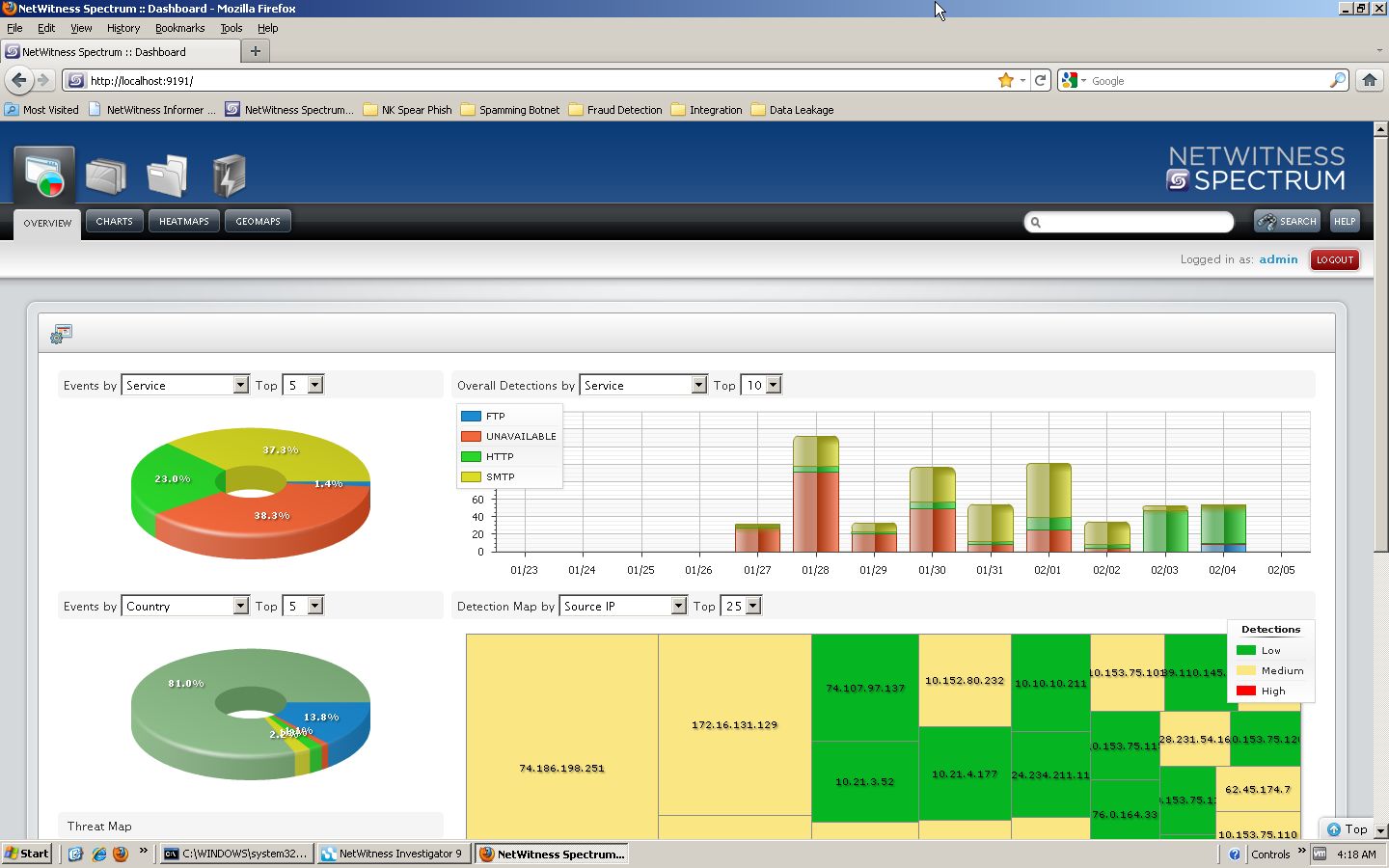
Task: Bookmark this page with the star icon
Action: pyautogui.click(x=1006, y=80)
